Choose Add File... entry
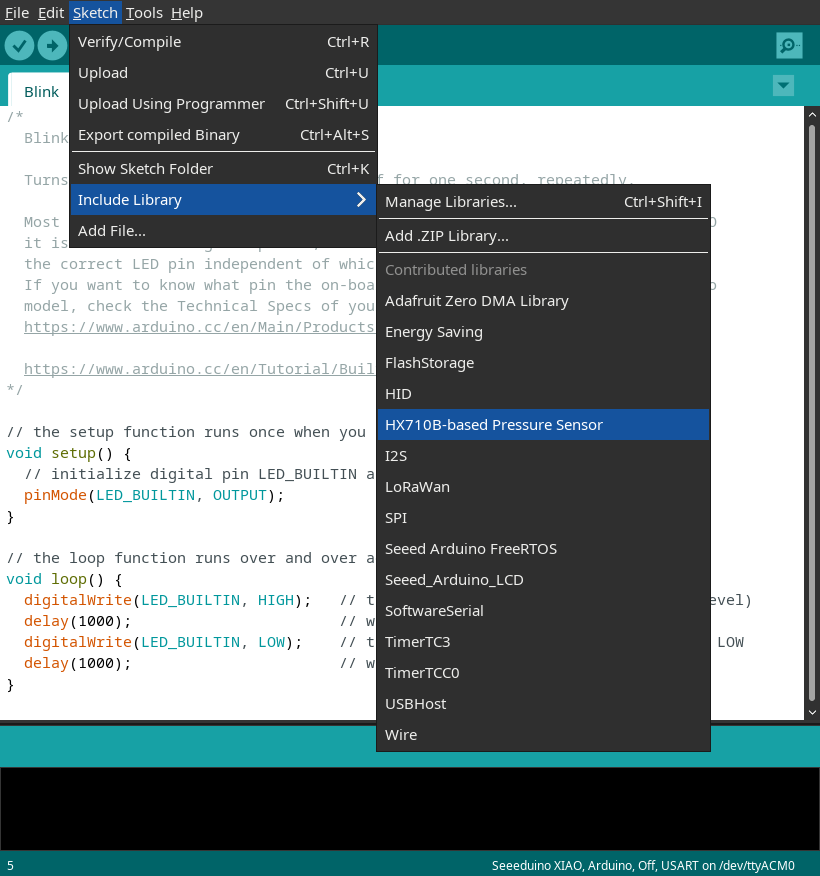The width and height of the screenshot is (820, 876). click(x=223, y=231)
